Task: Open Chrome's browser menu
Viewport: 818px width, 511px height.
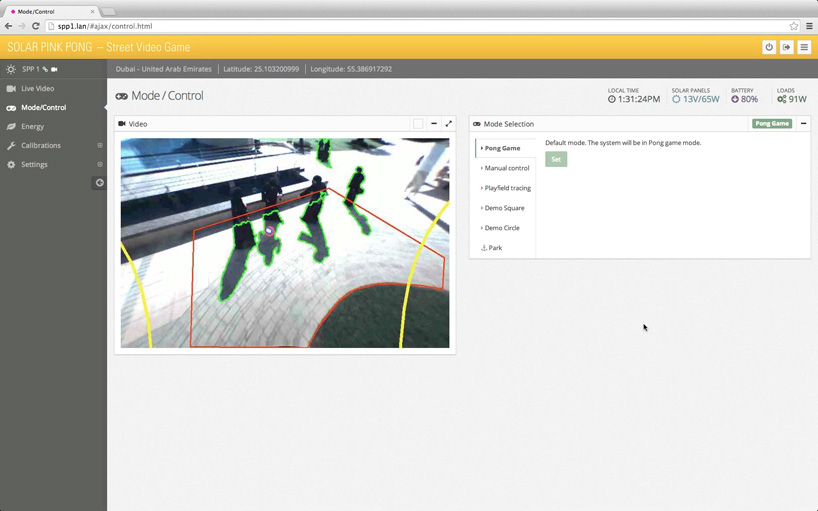Action: pyautogui.click(x=809, y=26)
